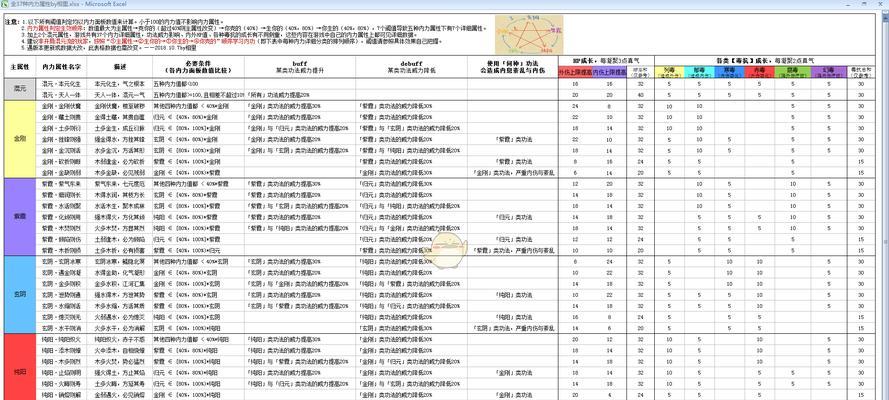The width and height of the screenshot is (889, 400).
Task: Select the yellow 烈毒 header cell
Action: [669, 72]
